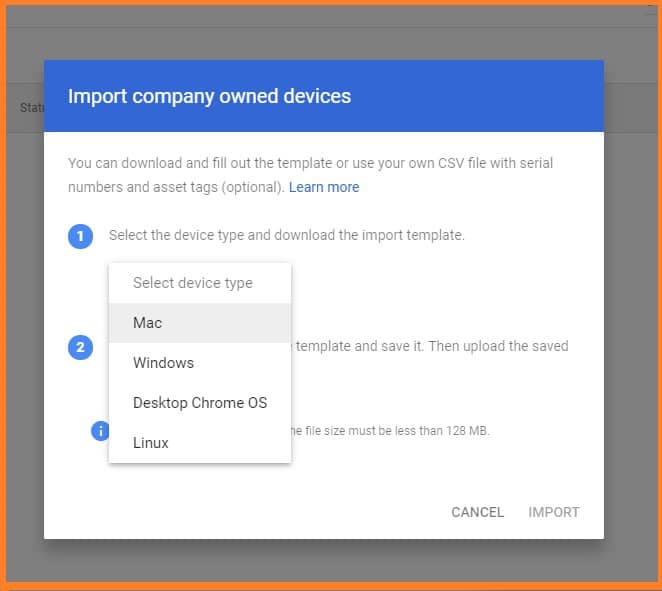Viewport: 662px width, 591px height.
Task: Click the partially hidden Status column header
Action: click(x=32, y=107)
